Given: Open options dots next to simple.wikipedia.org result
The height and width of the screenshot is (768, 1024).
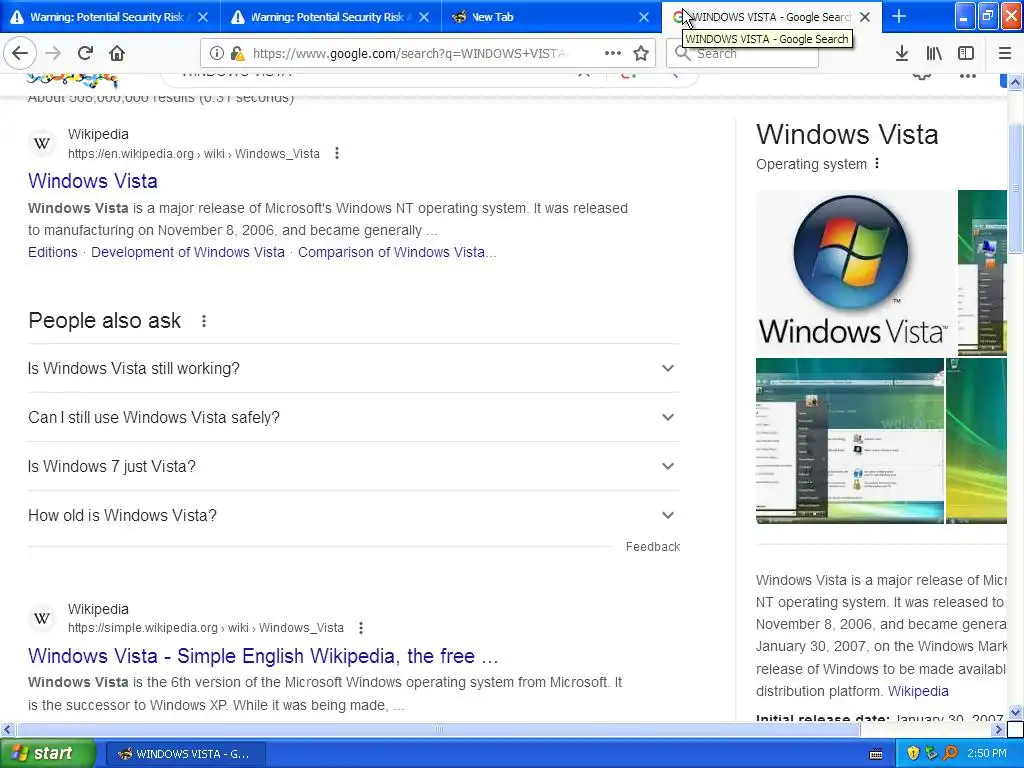Looking at the screenshot, I should click(361, 628).
